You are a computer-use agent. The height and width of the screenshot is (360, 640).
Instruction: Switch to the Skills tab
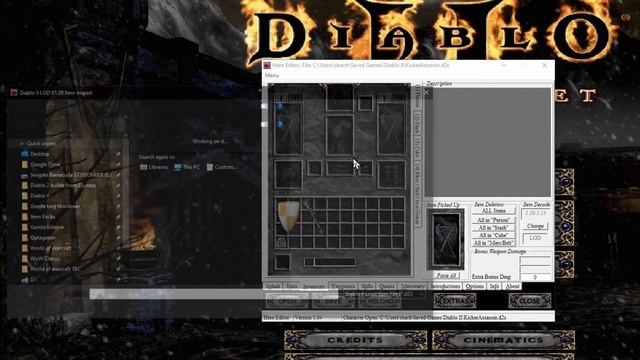coord(367,286)
